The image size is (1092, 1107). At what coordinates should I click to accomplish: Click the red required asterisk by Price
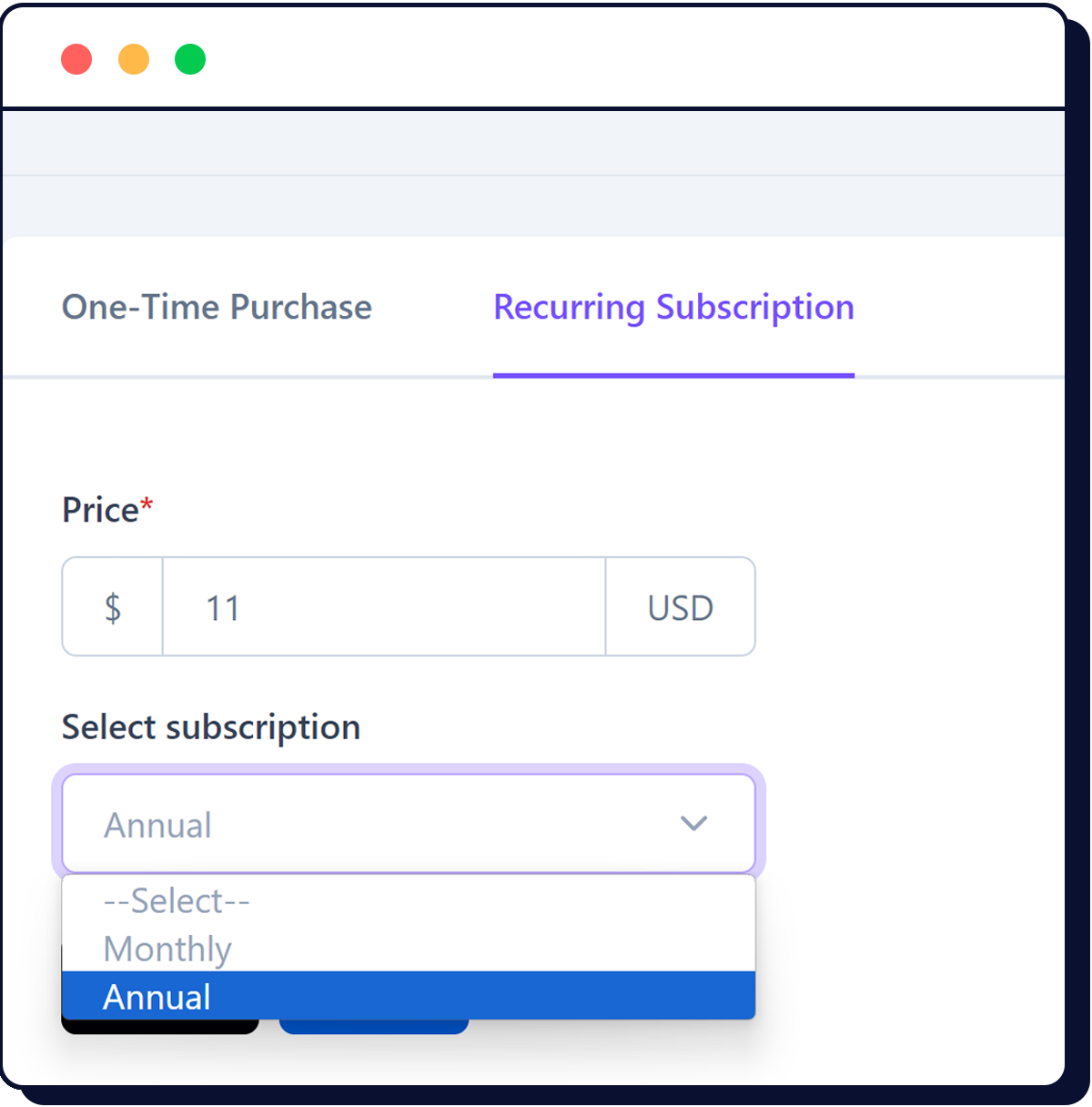click(x=147, y=503)
